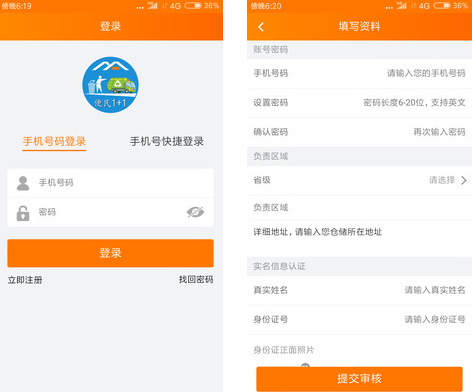This screenshot has height=392, width=472.
Task: Click the 填写资料 page title
Action: (359, 26)
